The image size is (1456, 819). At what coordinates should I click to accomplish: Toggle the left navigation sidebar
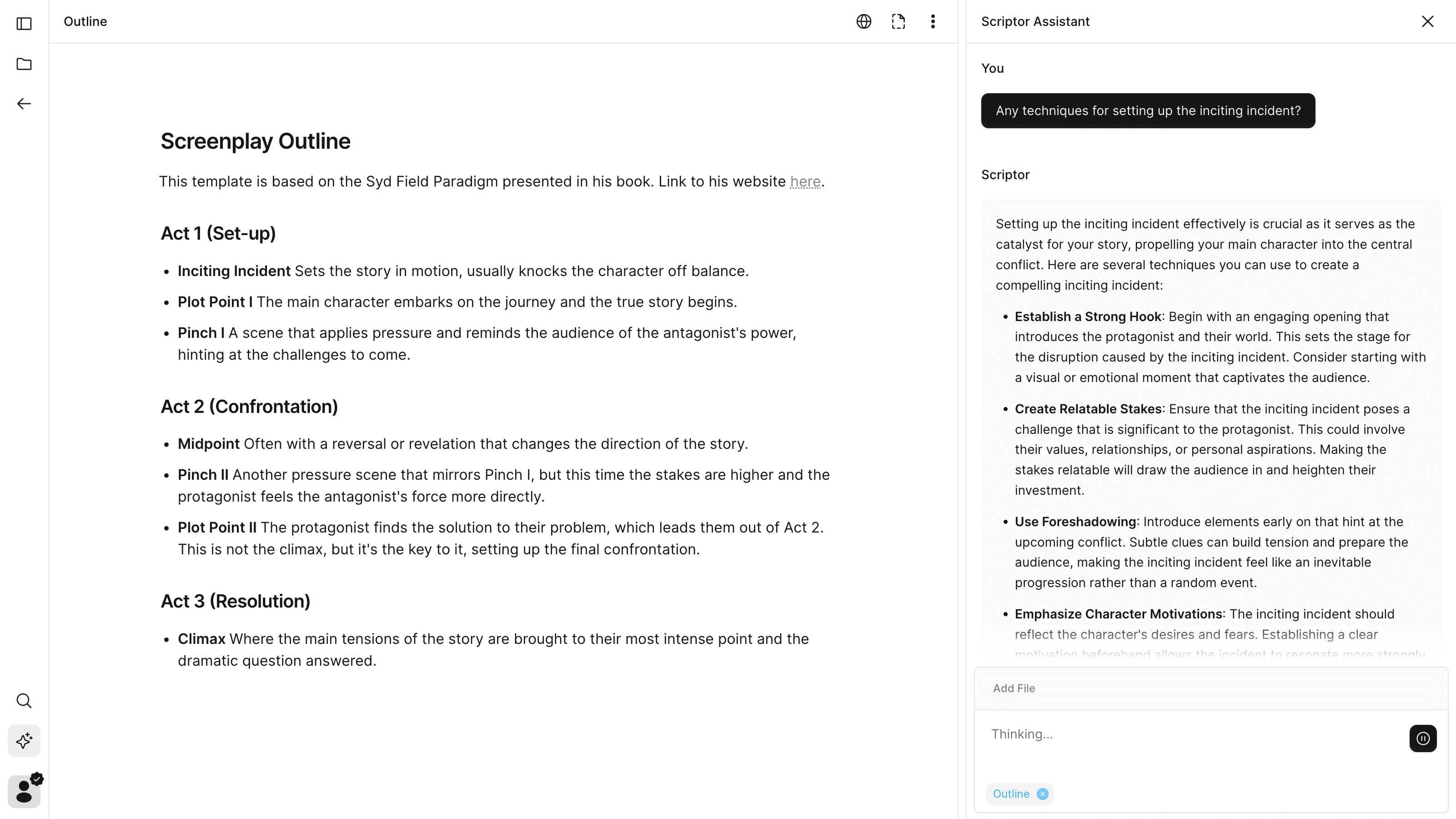click(24, 24)
